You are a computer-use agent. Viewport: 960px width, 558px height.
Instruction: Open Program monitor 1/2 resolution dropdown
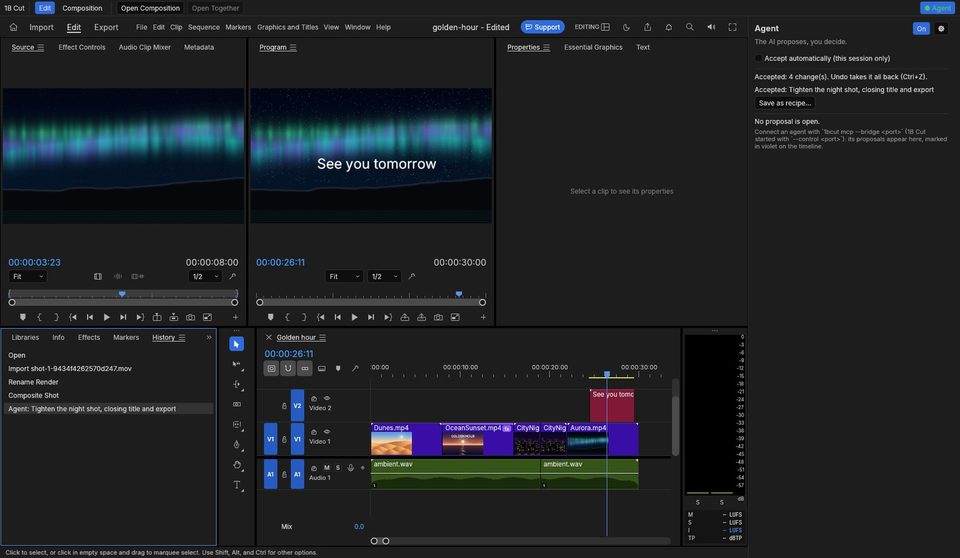(x=384, y=276)
